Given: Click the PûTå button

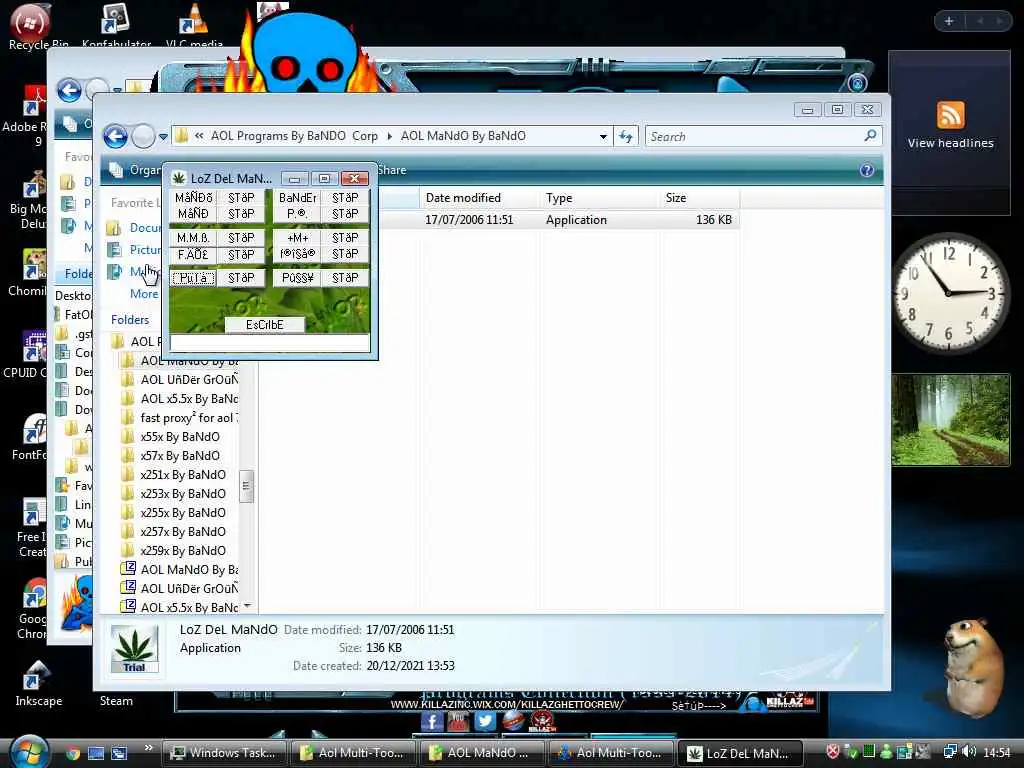Looking at the screenshot, I should pos(193,278).
